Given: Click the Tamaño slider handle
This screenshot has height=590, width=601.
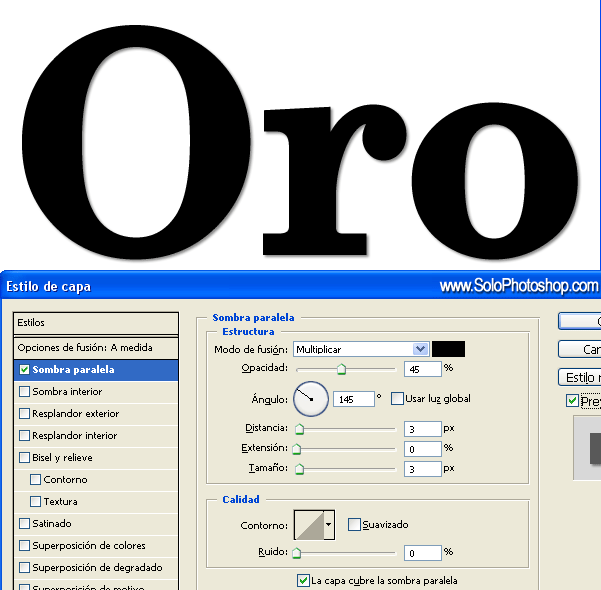Looking at the screenshot, I should 299,469.
